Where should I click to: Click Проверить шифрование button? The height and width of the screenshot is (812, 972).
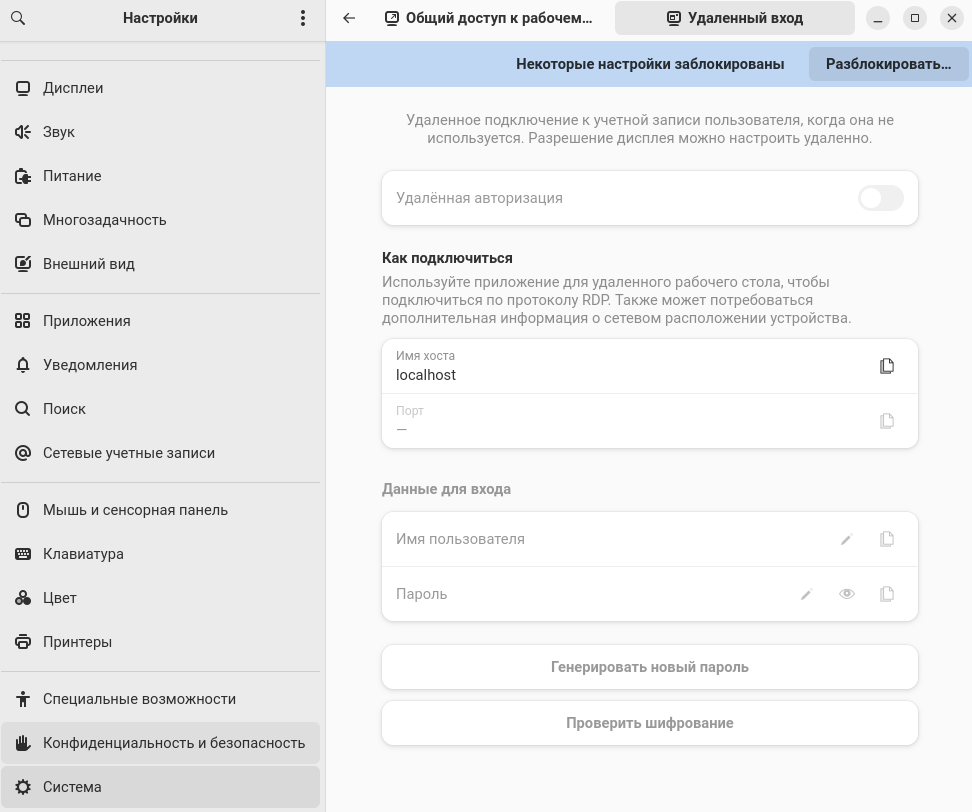649,723
